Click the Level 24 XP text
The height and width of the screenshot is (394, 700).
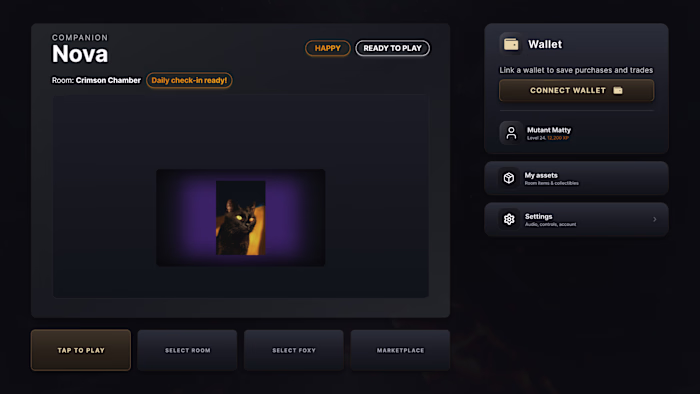[x=548, y=138]
